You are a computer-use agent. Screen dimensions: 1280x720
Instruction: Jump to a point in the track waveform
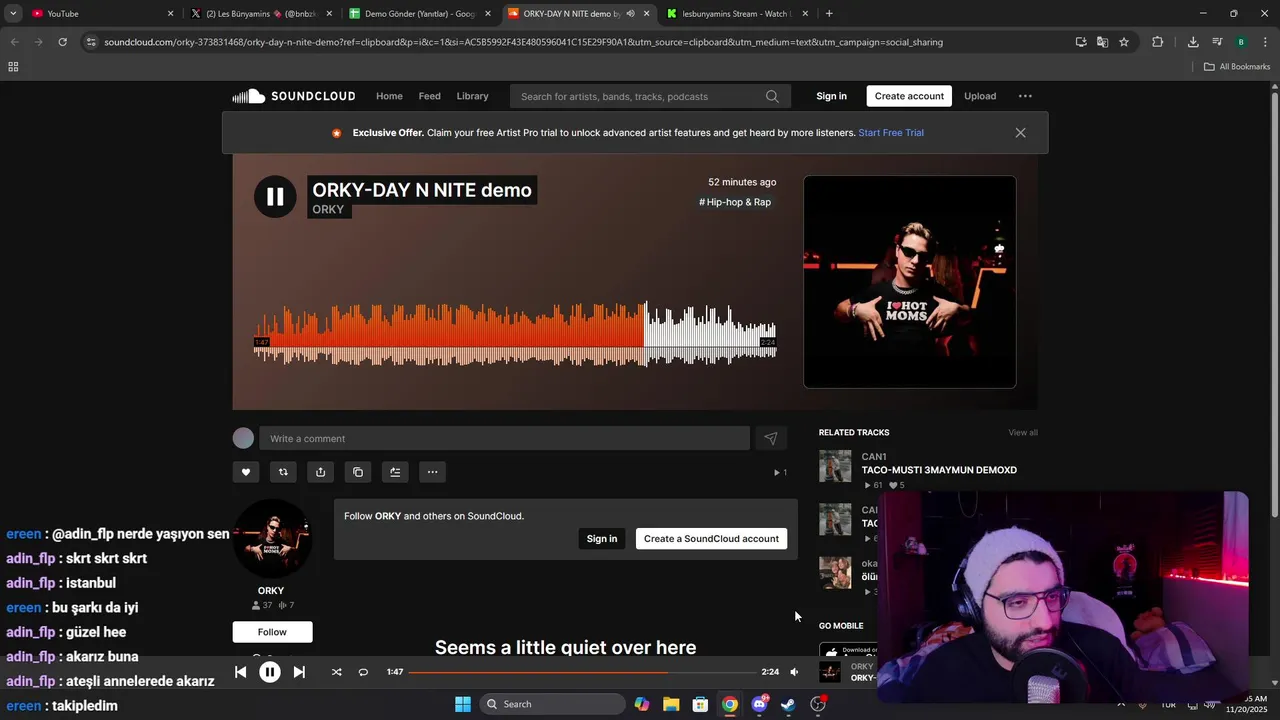click(x=515, y=335)
